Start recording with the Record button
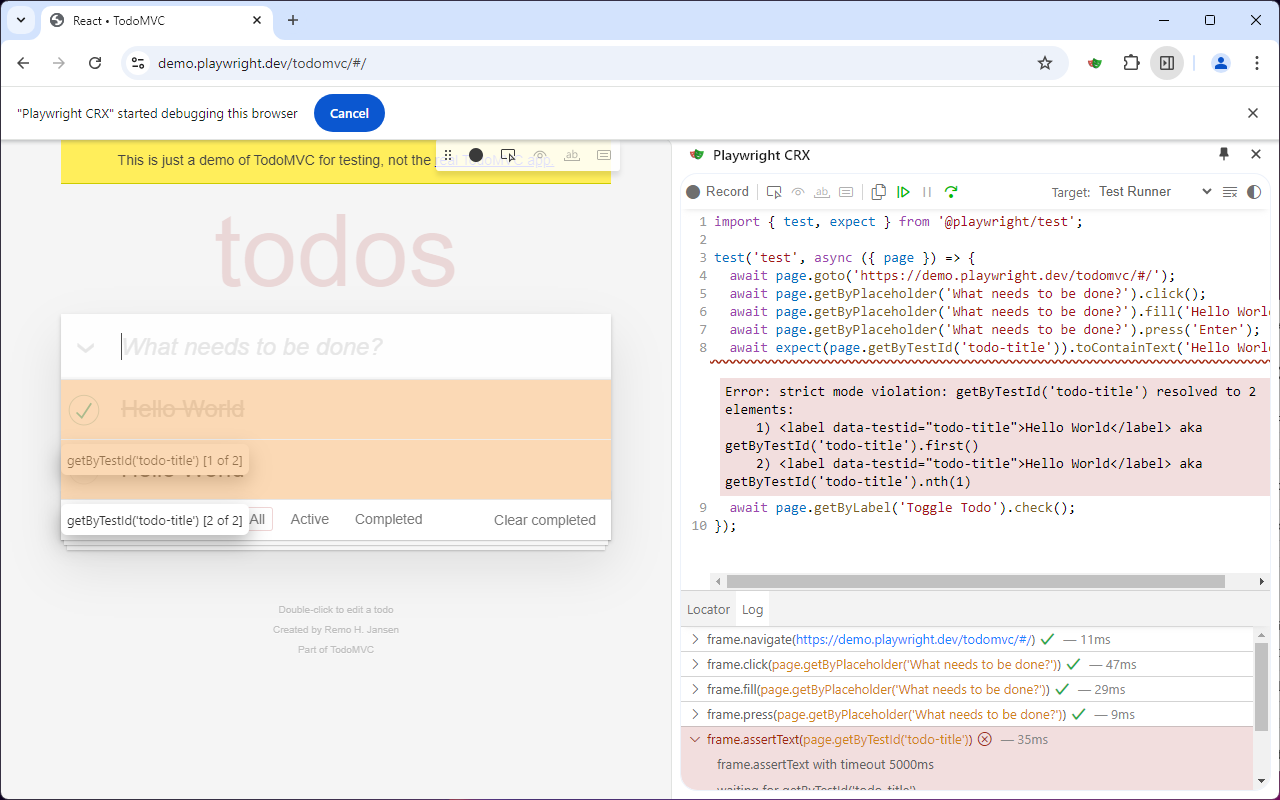The height and width of the screenshot is (800, 1280). (717, 192)
